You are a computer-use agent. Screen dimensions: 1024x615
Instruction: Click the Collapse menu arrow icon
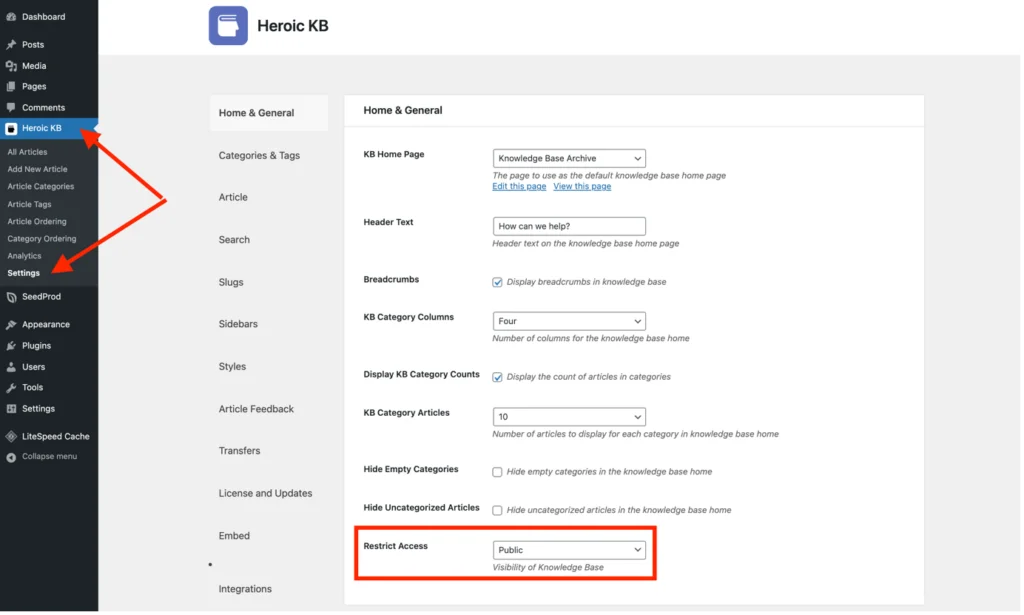tap(11, 458)
